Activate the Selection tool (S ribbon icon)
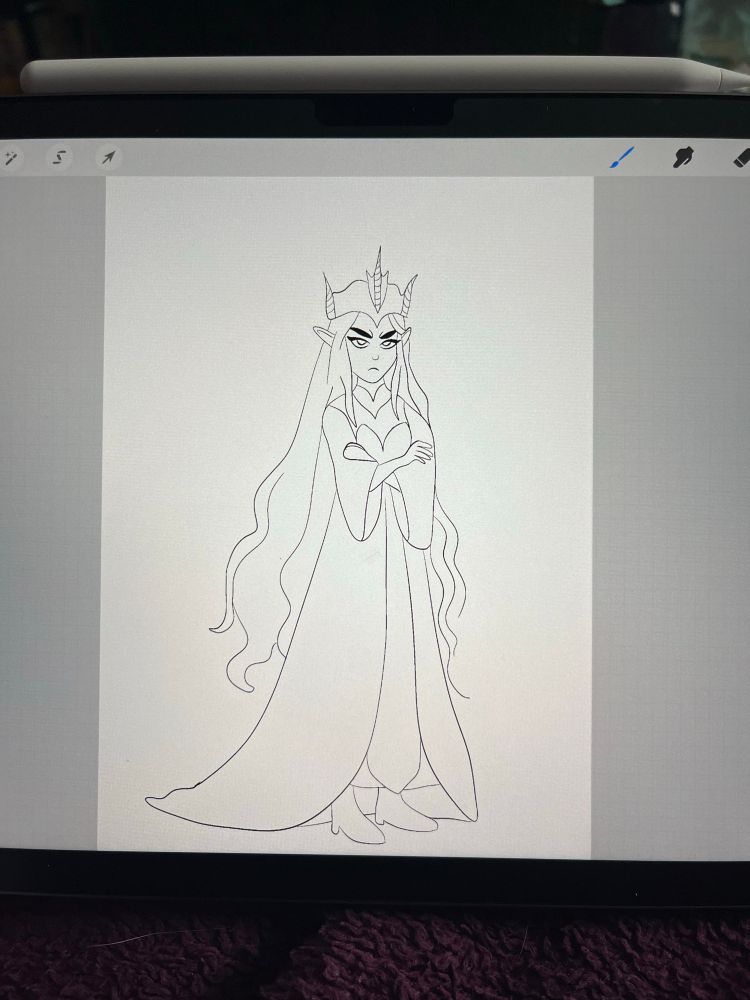 coord(59,157)
